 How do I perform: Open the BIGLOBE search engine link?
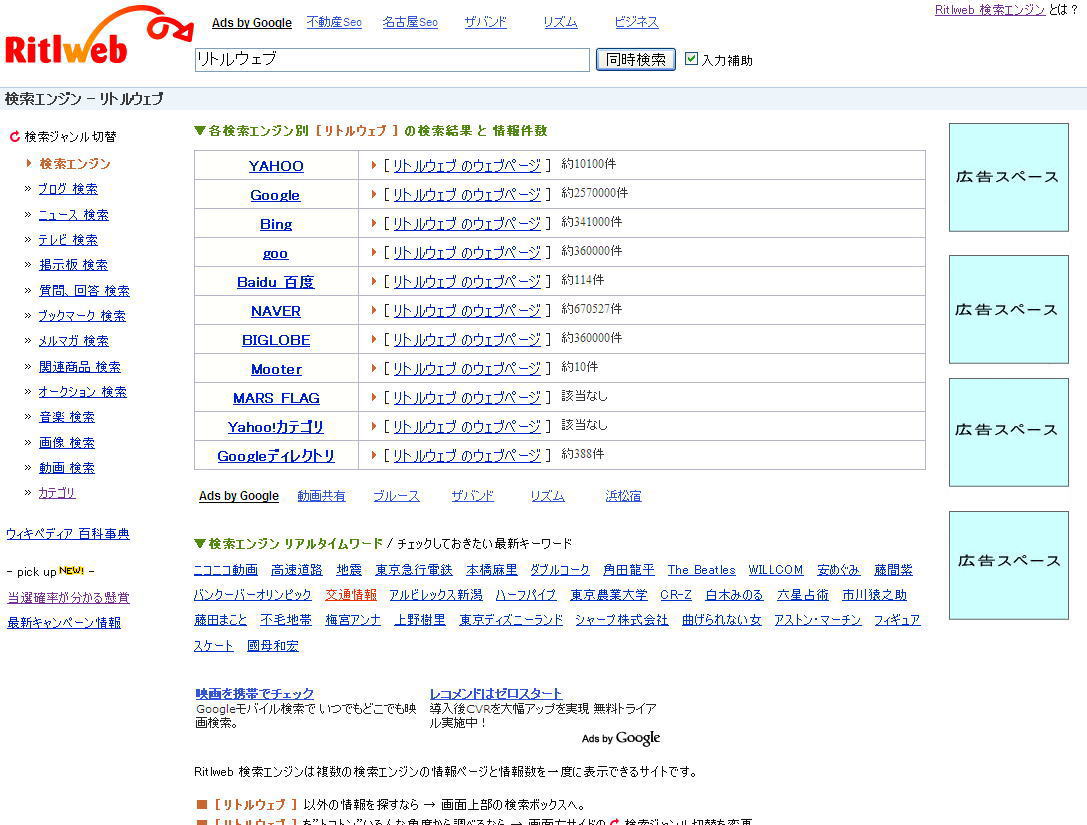coord(276,340)
